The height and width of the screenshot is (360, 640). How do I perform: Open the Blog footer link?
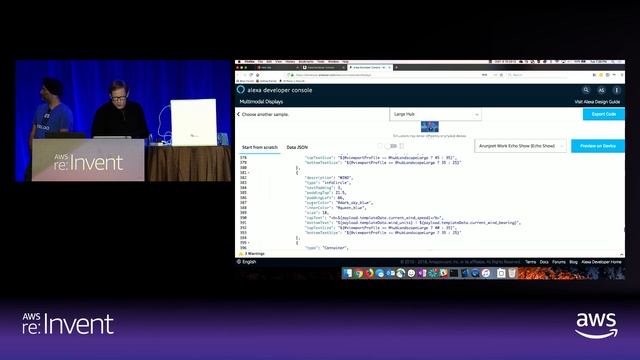pos(573,262)
